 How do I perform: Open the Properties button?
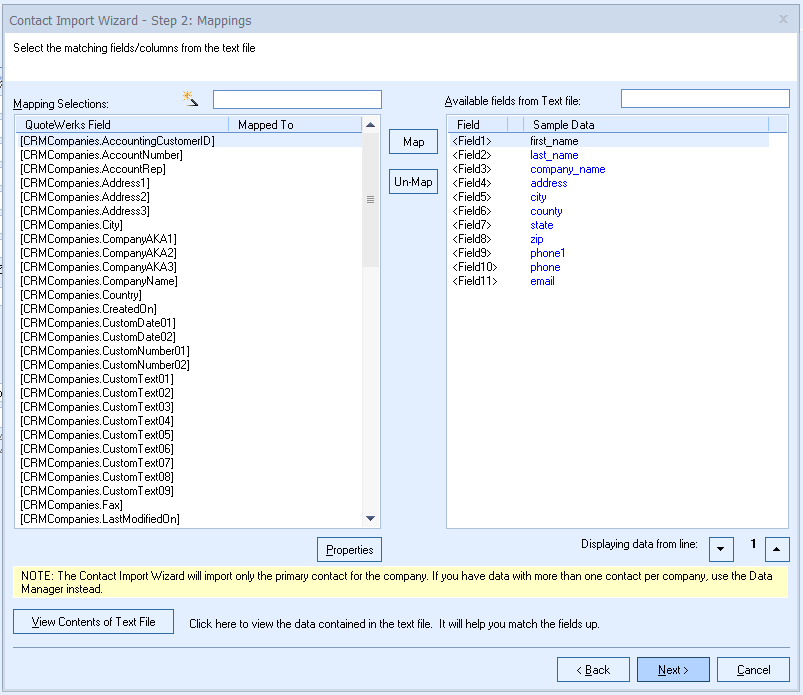tap(349, 549)
